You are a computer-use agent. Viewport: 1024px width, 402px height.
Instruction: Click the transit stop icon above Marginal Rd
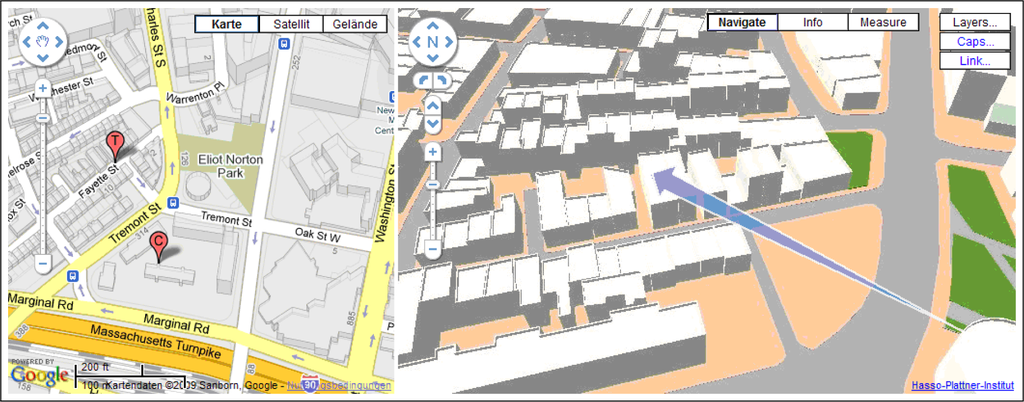[71, 276]
